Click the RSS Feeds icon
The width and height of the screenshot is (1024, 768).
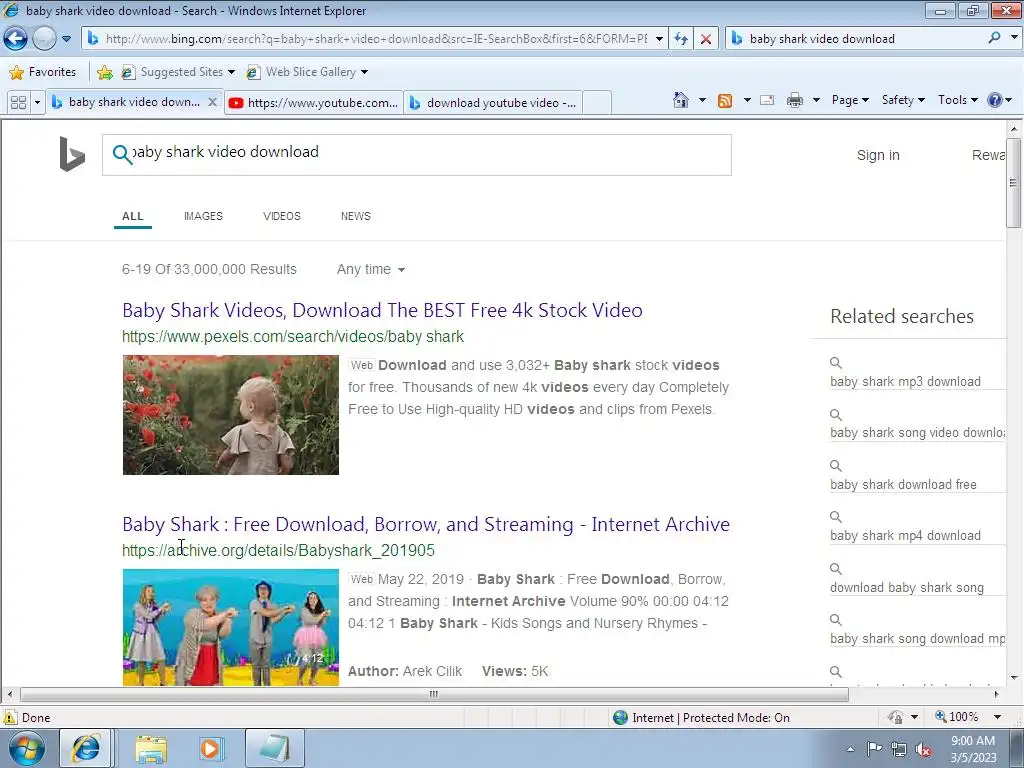(x=725, y=100)
